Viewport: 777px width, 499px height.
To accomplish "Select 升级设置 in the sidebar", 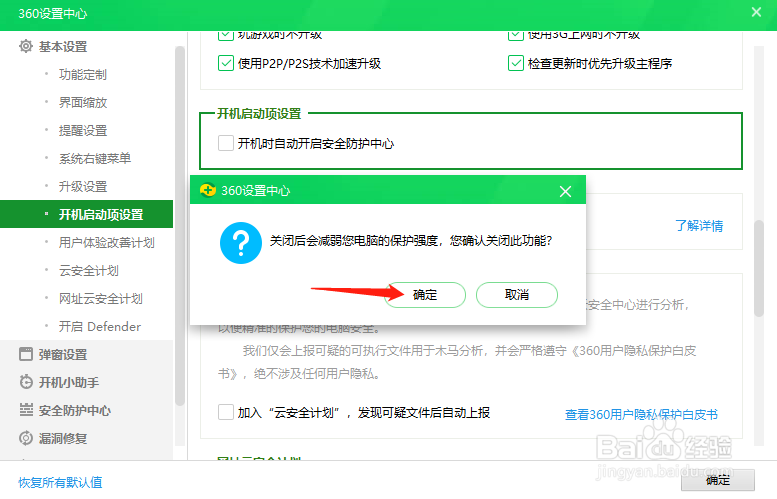I will pyautogui.click(x=83, y=186).
